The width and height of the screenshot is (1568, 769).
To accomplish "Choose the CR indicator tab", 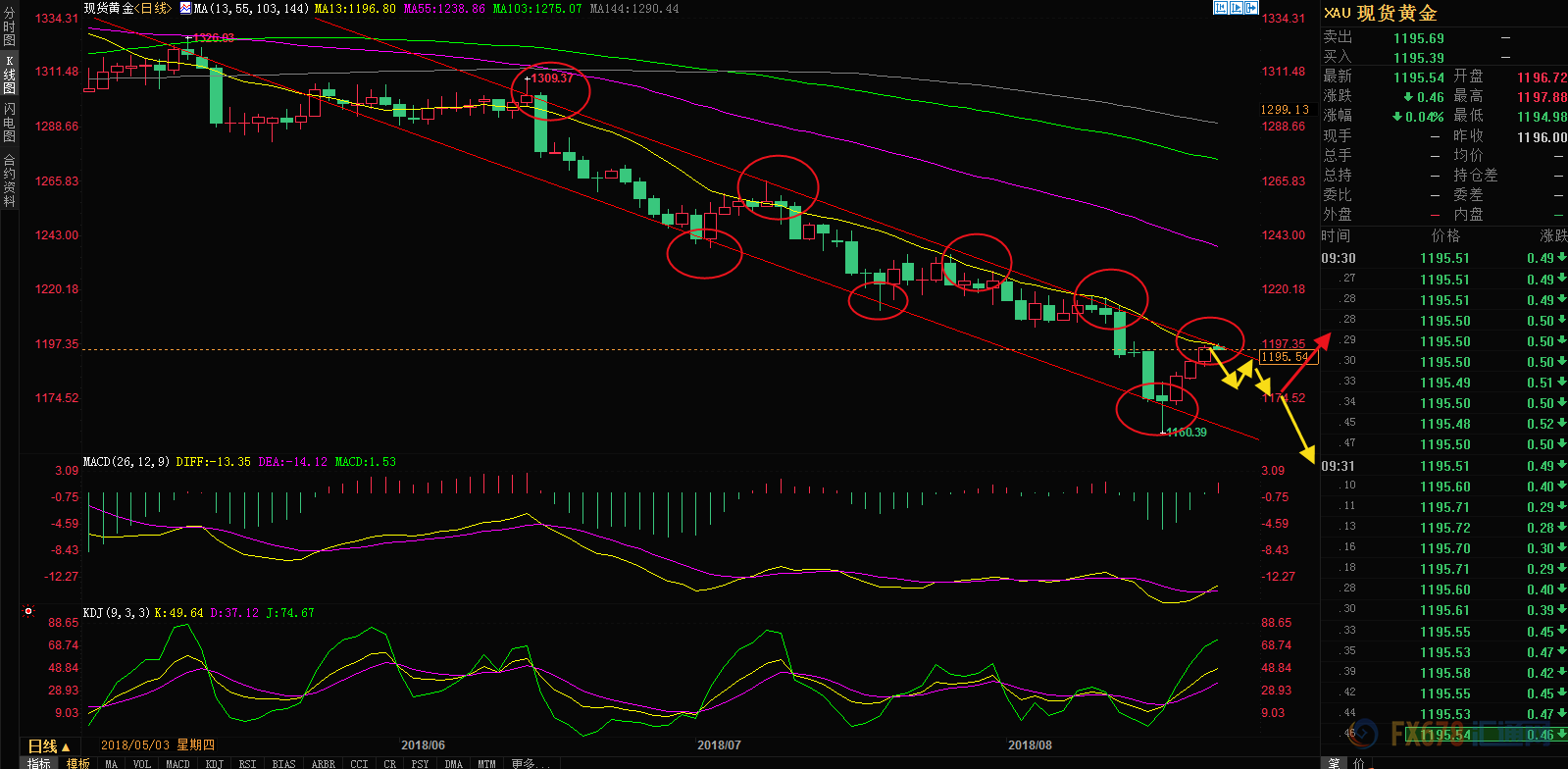I will pyautogui.click(x=389, y=763).
